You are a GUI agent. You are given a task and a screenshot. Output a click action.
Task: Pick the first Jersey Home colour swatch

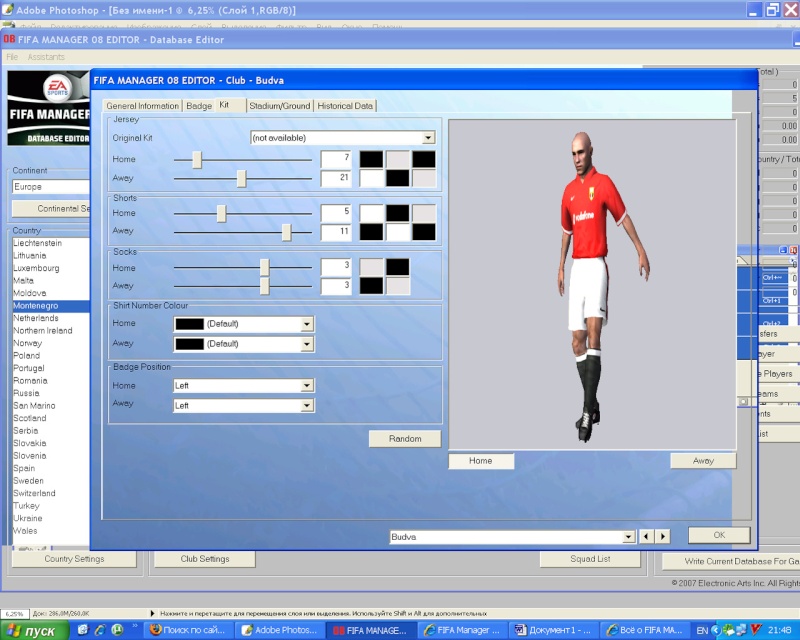click(371, 159)
